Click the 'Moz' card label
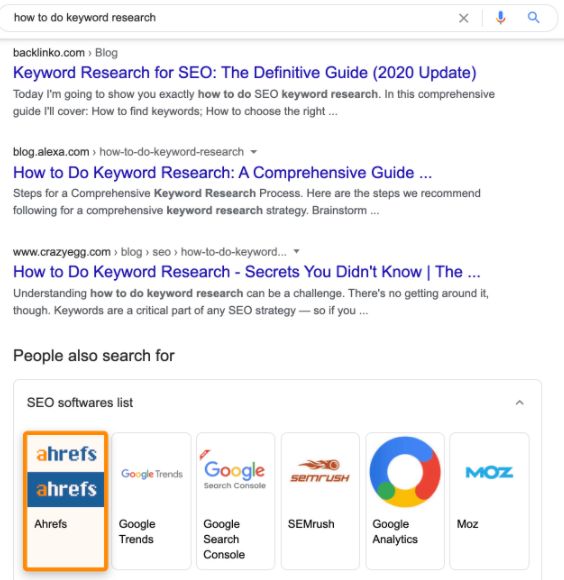The height and width of the screenshot is (580, 564). (x=467, y=524)
